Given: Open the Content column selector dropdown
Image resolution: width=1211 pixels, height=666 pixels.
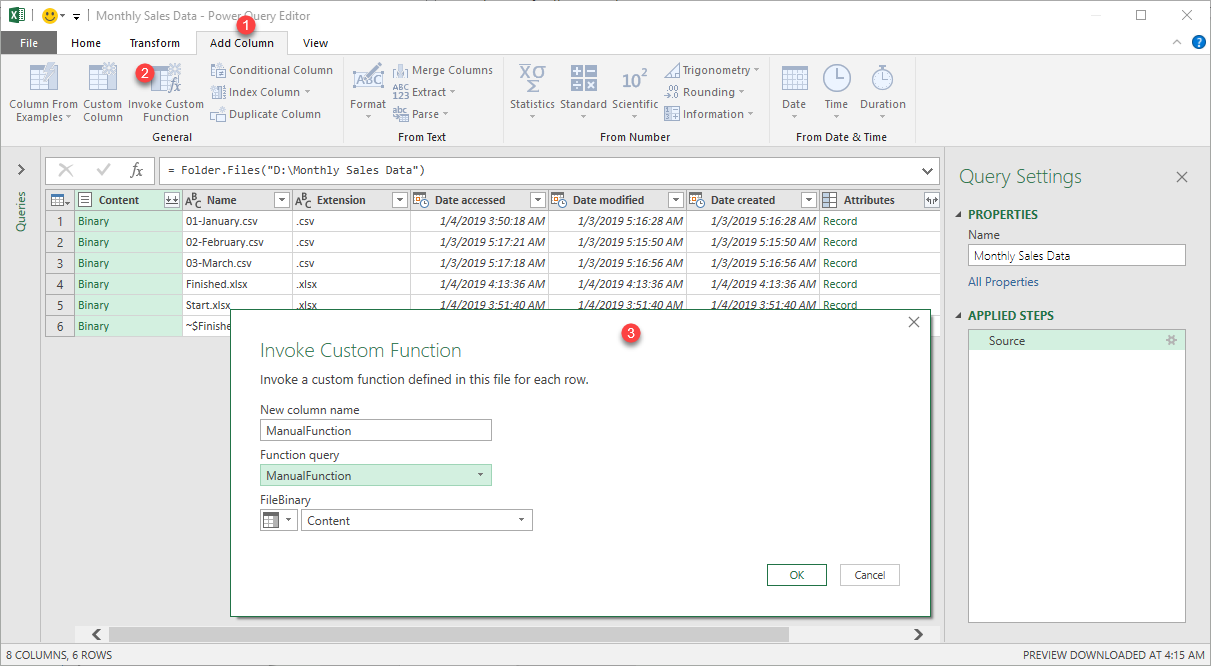Looking at the screenshot, I should coord(417,520).
